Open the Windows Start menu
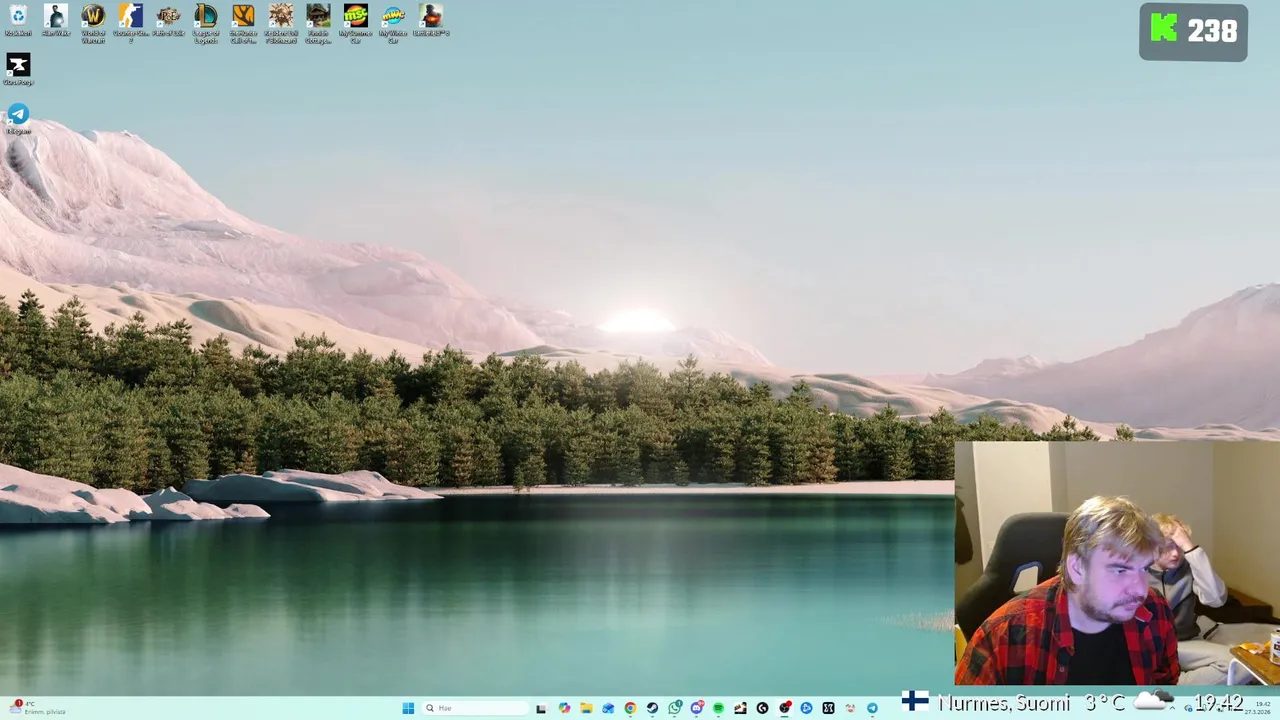 (408, 708)
